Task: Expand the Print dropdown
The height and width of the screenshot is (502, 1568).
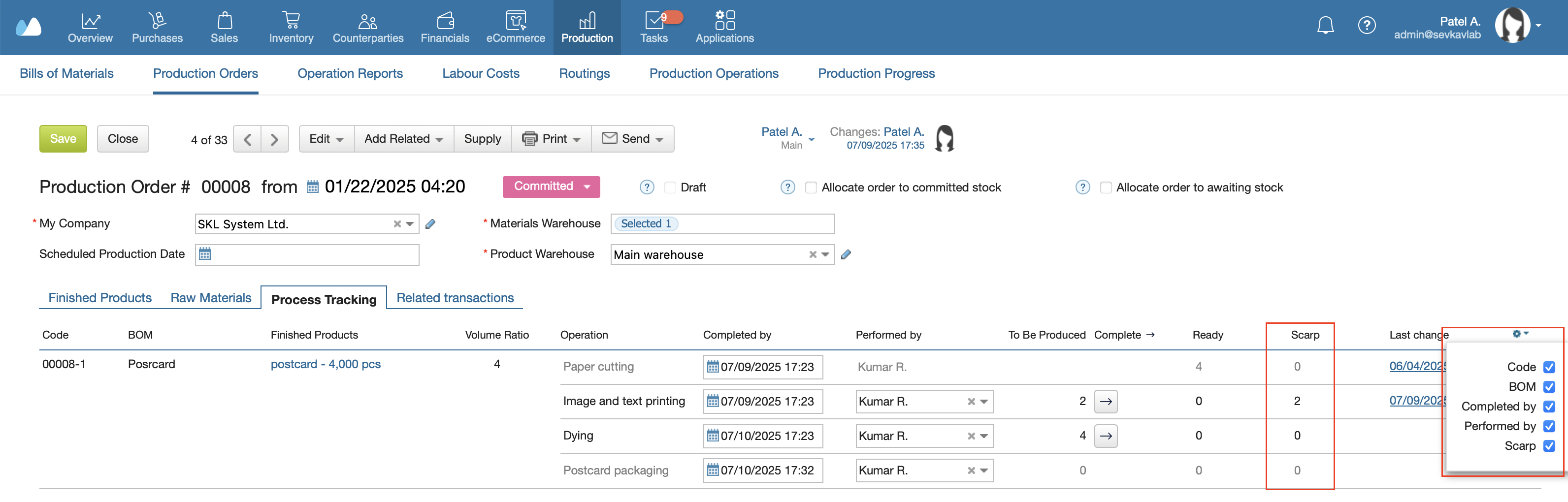Action: click(551, 139)
